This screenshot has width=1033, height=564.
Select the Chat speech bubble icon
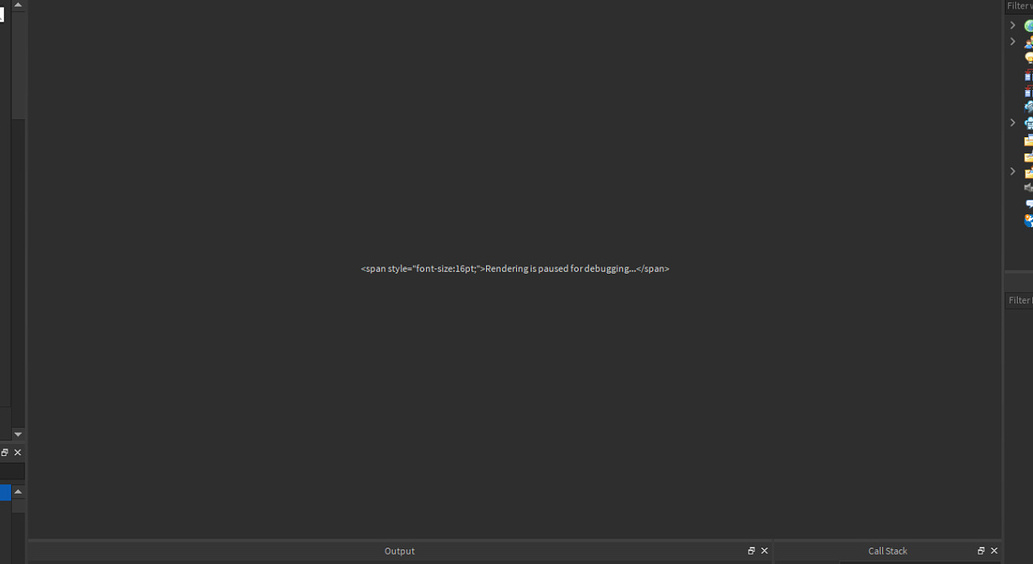pos(1028,204)
